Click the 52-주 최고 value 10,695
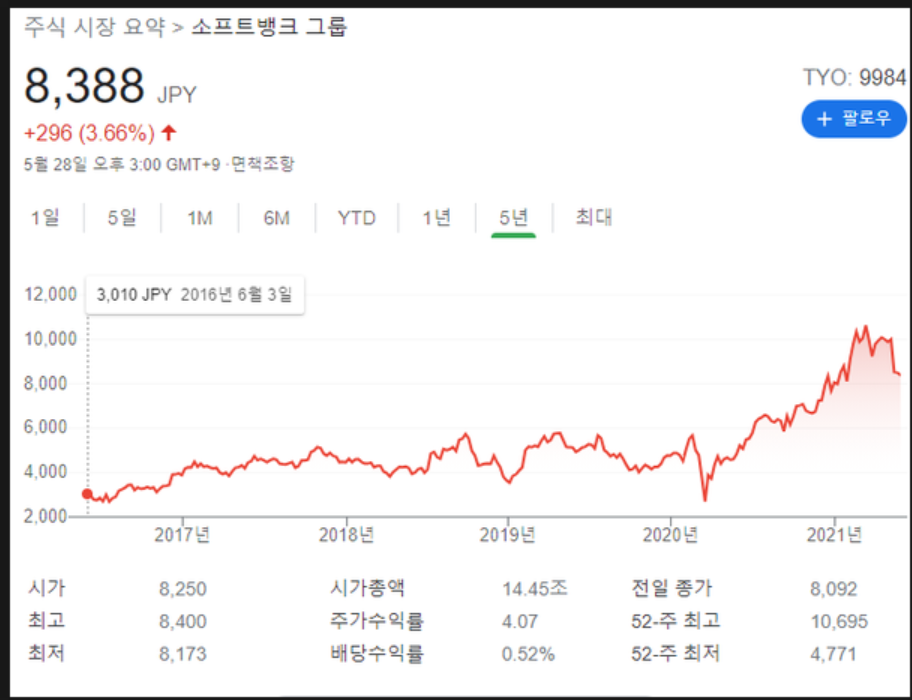 (x=839, y=622)
